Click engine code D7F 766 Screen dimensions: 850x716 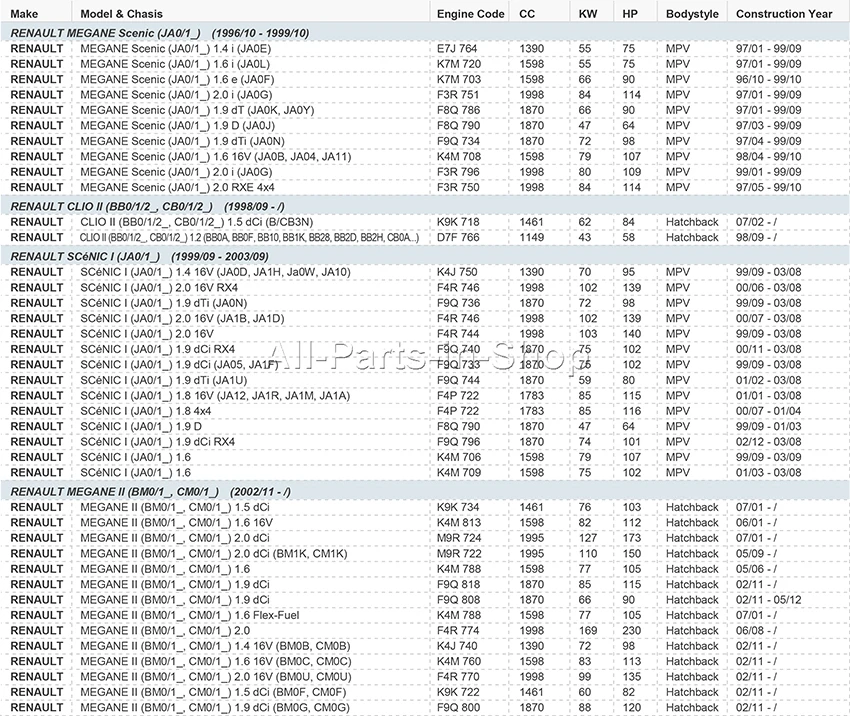pos(458,237)
